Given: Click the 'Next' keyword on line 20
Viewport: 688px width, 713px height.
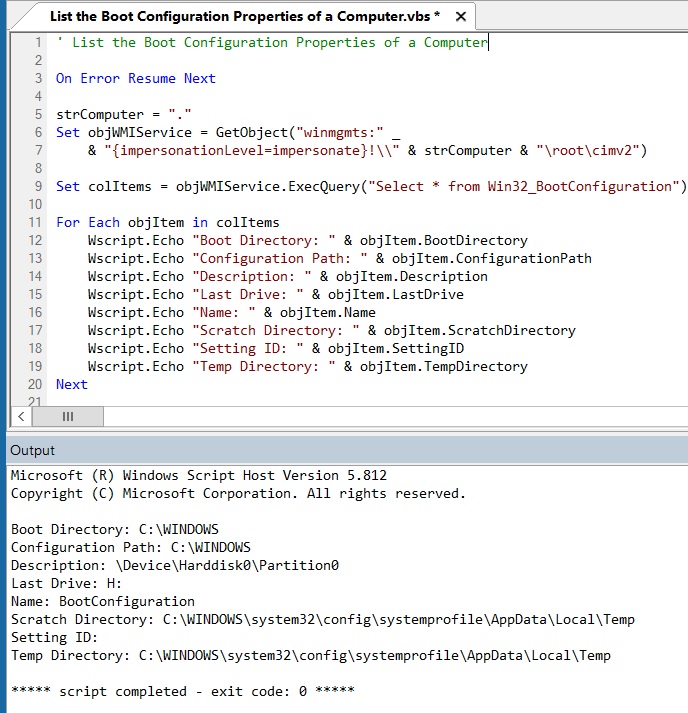Looking at the screenshot, I should (x=72, y=384).
